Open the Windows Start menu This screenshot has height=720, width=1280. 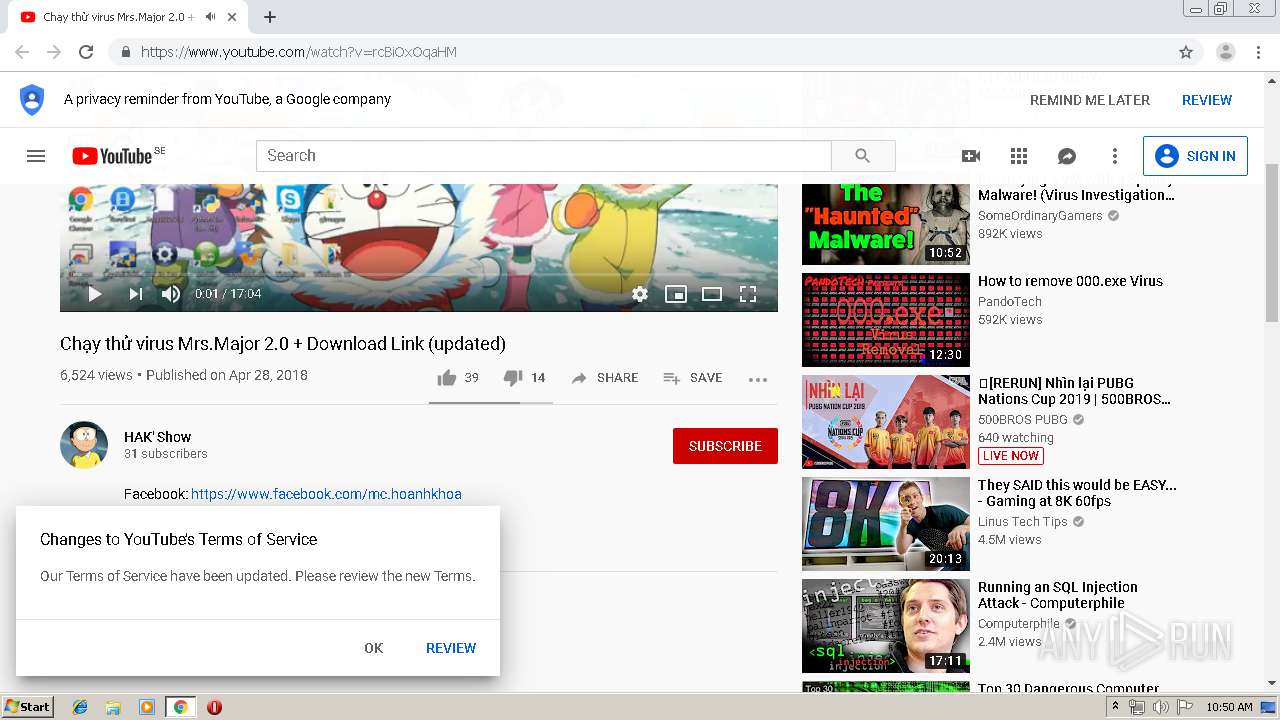pos(27,707)
